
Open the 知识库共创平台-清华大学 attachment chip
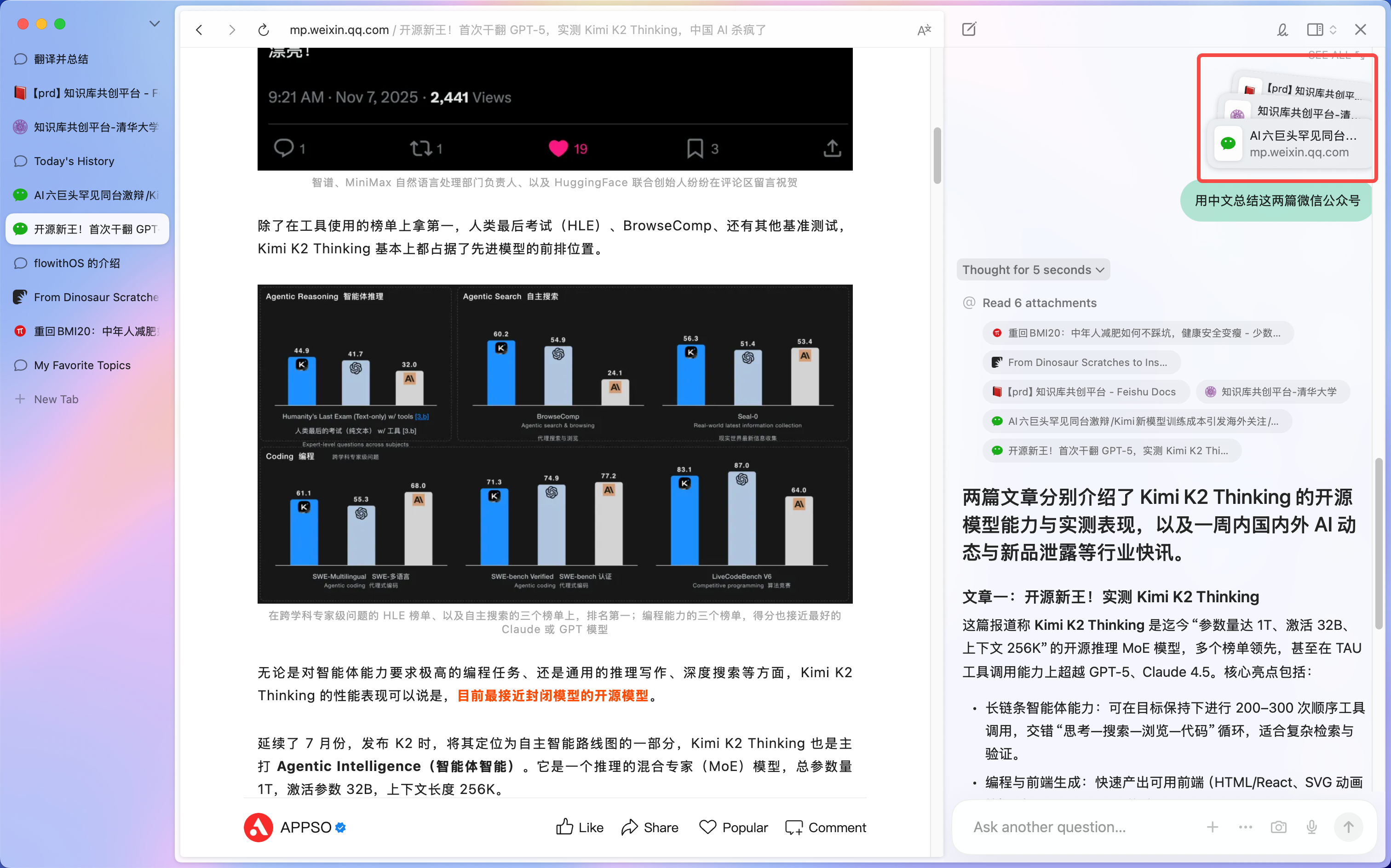click(1273, 392)
